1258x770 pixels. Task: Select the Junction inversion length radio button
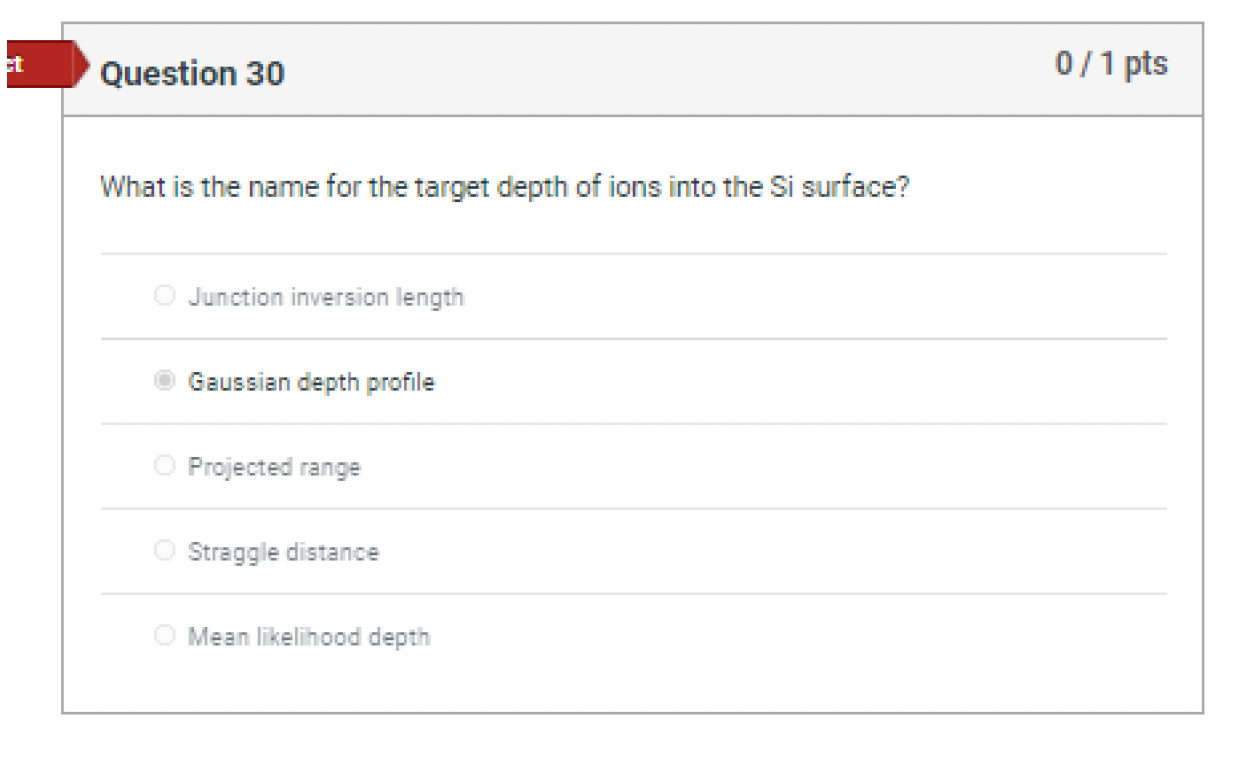165,296
